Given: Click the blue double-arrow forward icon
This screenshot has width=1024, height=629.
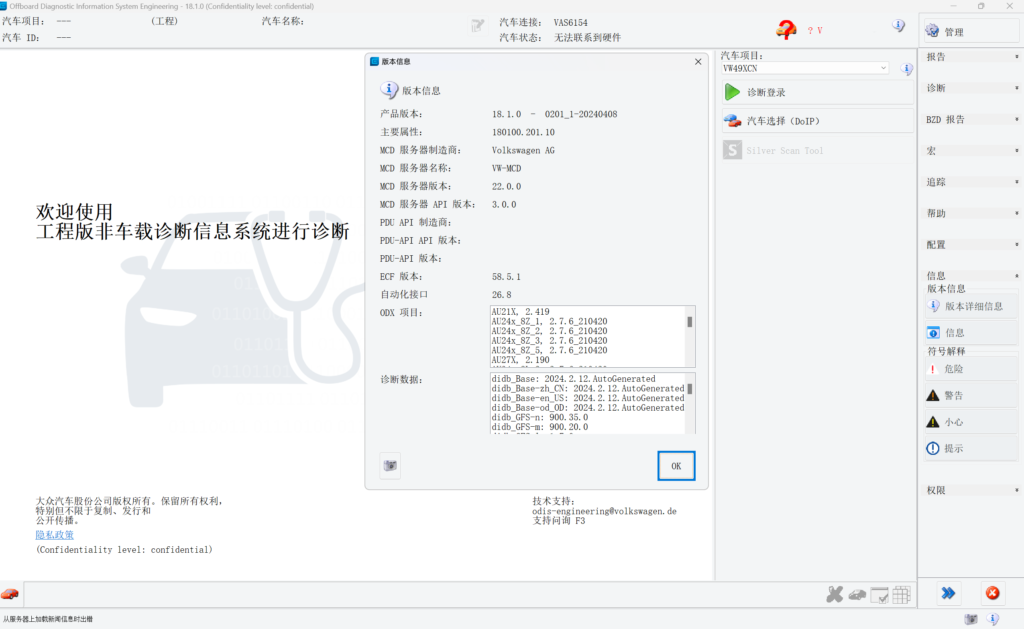Looking at the screenshot, I should (x=948, y=593).
